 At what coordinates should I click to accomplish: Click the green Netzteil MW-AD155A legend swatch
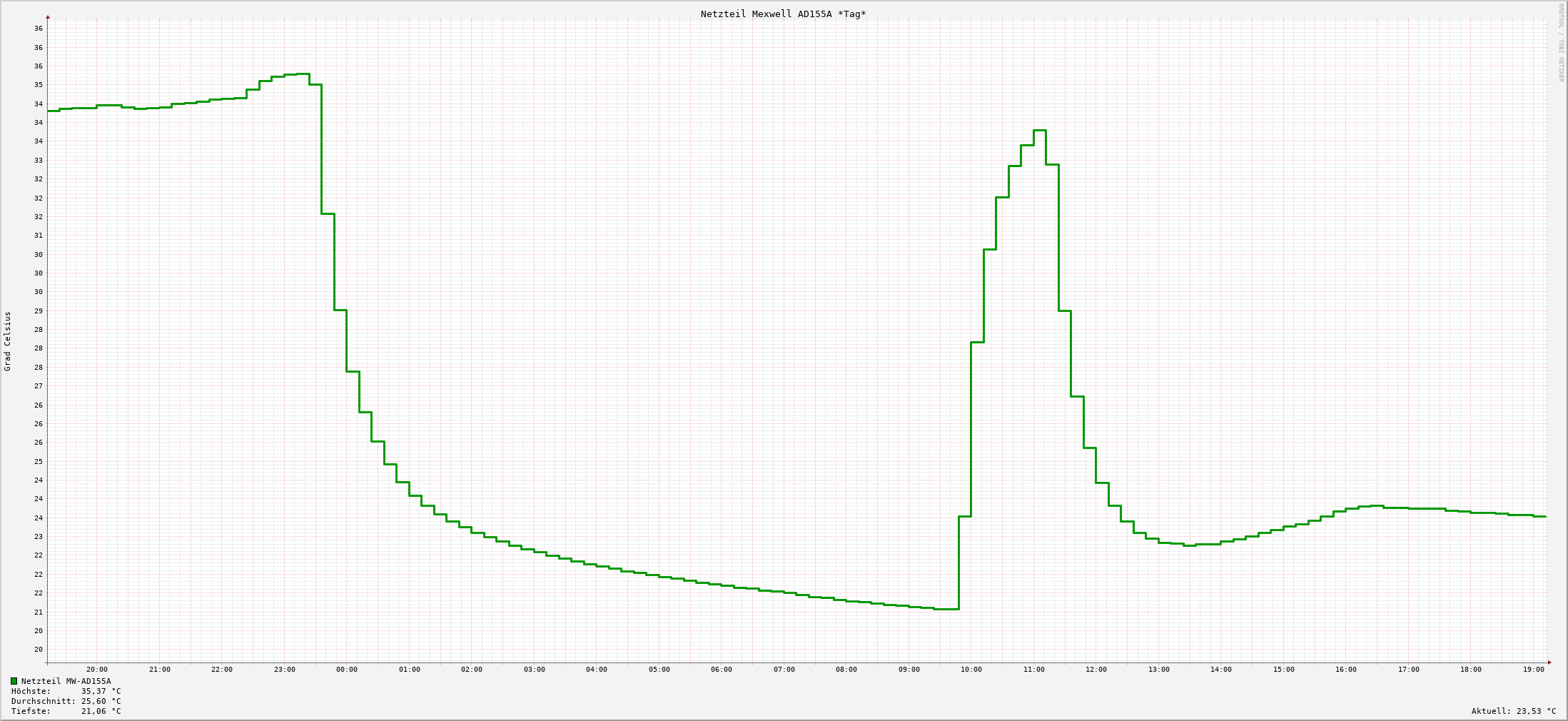coord(14,681)
